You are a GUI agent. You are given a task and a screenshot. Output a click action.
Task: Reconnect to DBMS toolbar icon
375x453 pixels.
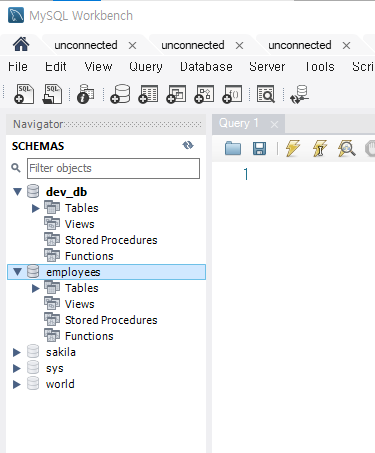click(x=299, y=94)
